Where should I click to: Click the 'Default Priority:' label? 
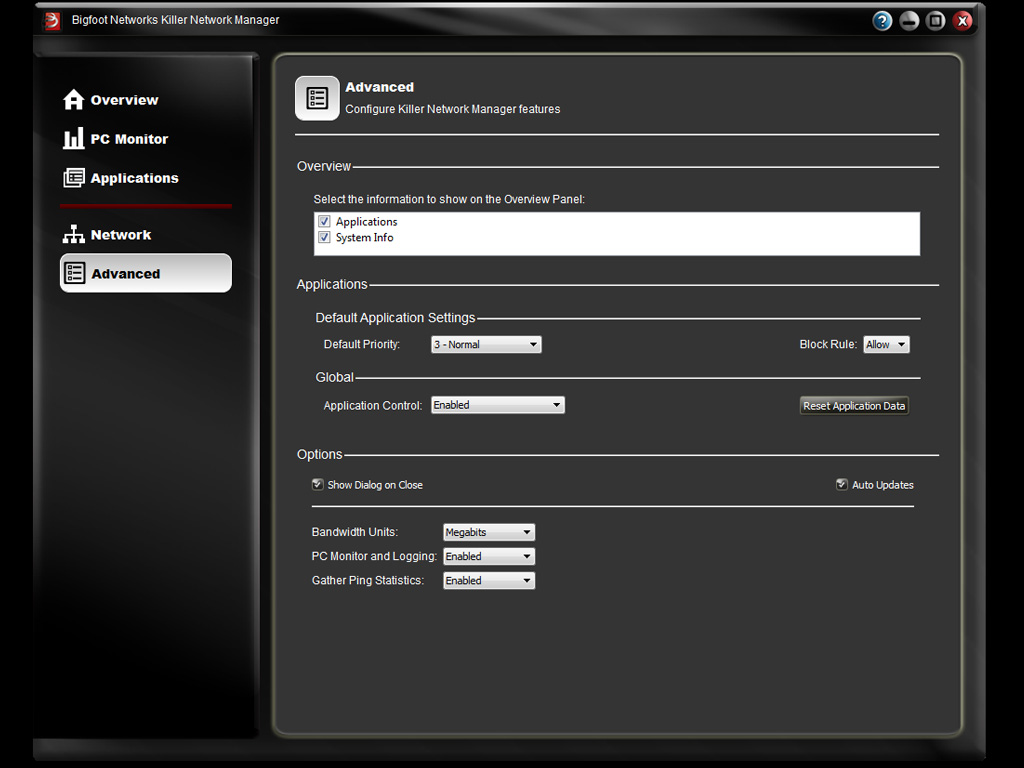point(362,344)
